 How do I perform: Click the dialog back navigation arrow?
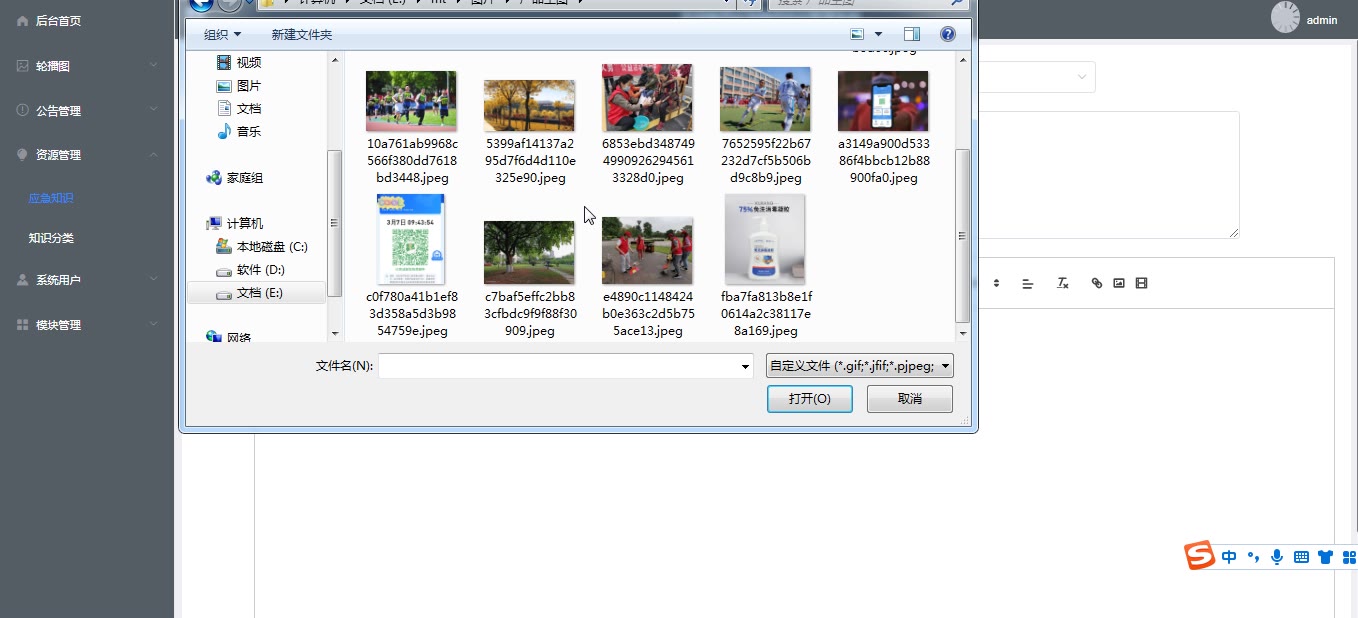(x=201, y=4)
